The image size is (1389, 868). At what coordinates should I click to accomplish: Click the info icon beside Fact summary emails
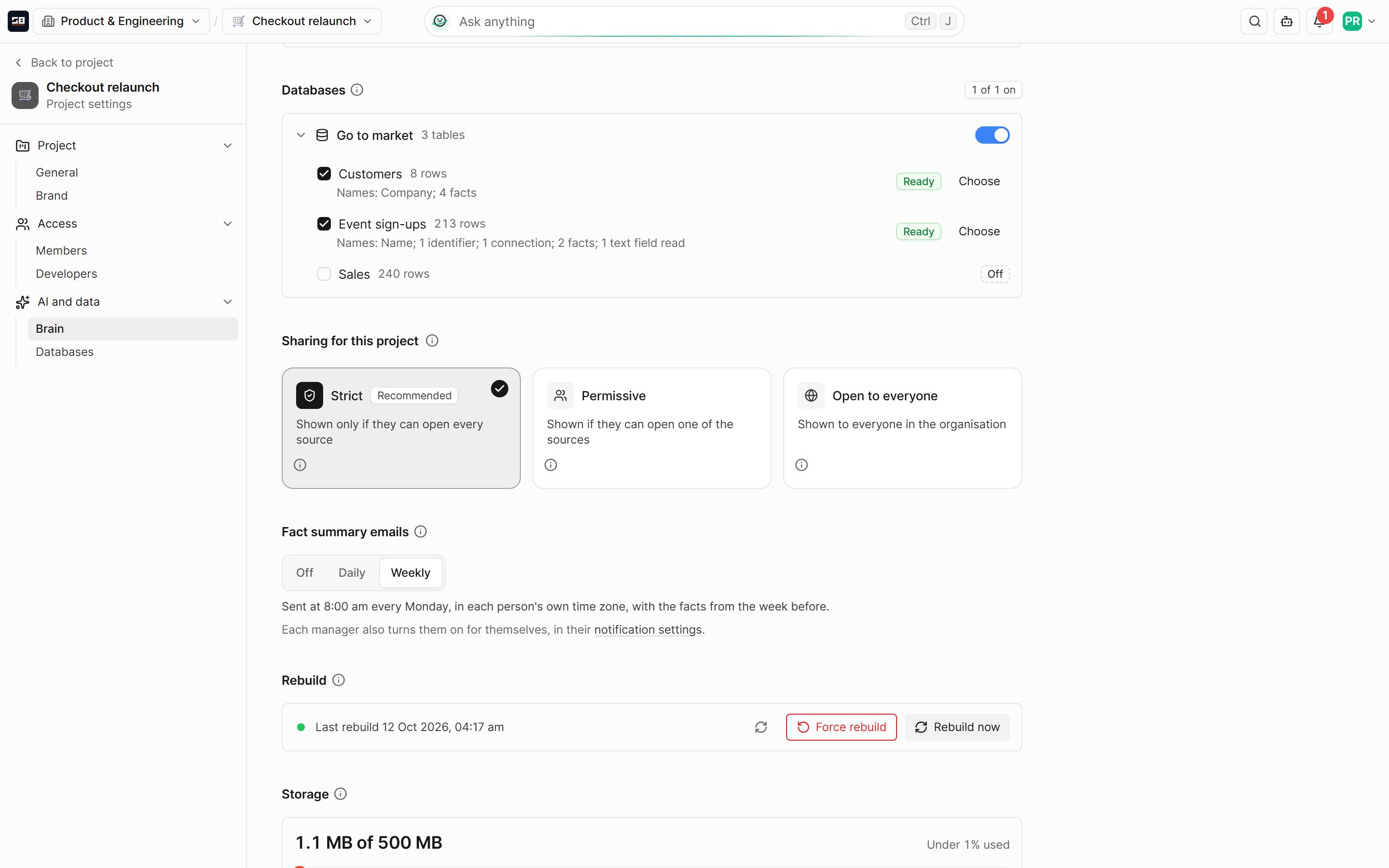click(421, 531)
